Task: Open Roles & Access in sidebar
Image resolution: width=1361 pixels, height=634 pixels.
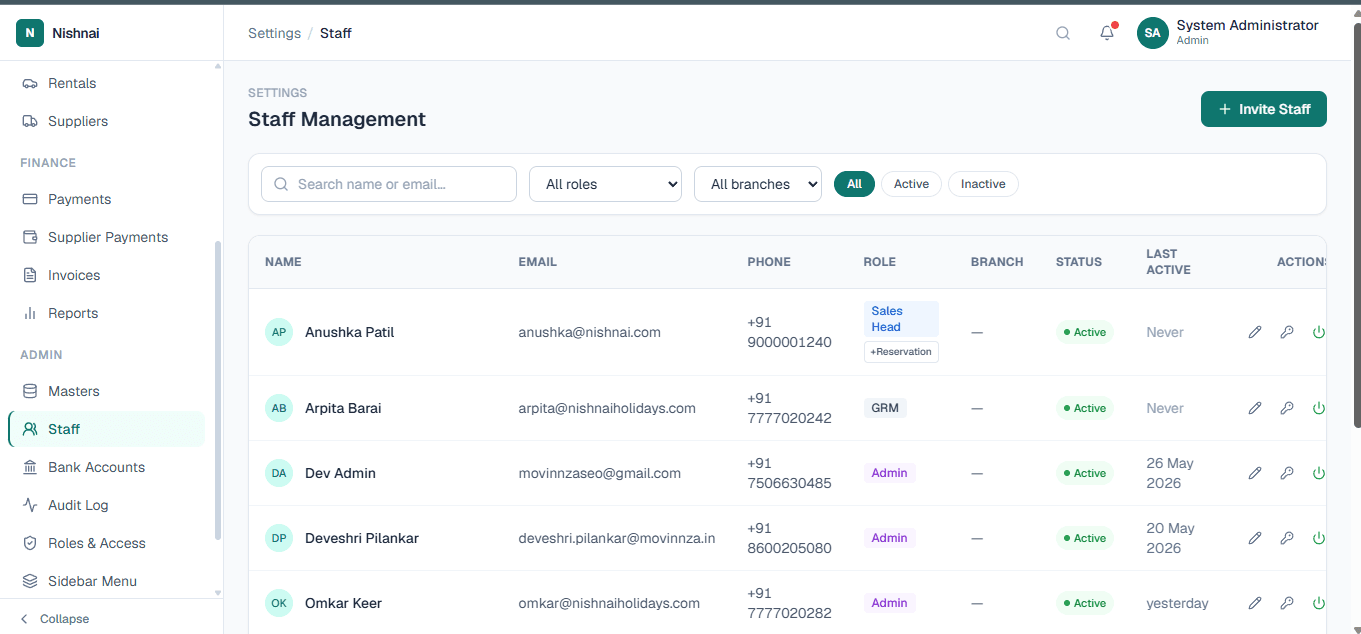Action: (106, 543)
